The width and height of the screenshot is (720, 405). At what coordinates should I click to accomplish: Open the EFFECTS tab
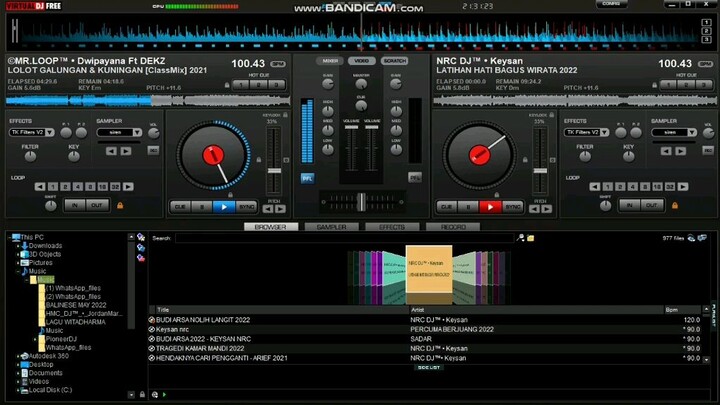coord(392,227)
